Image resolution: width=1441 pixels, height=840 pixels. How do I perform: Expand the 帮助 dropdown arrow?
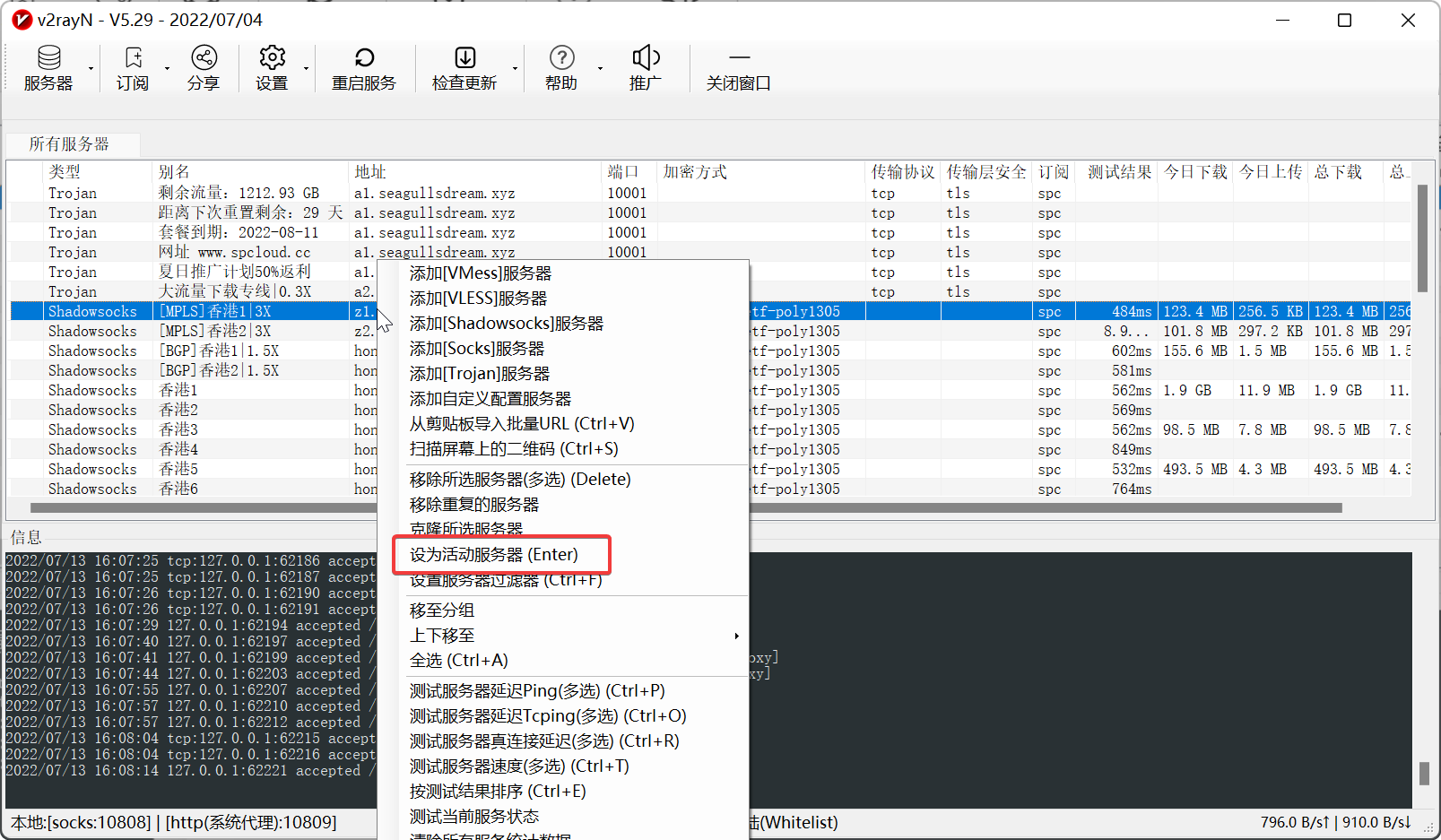pyautogui.click(x=600, y=69)
